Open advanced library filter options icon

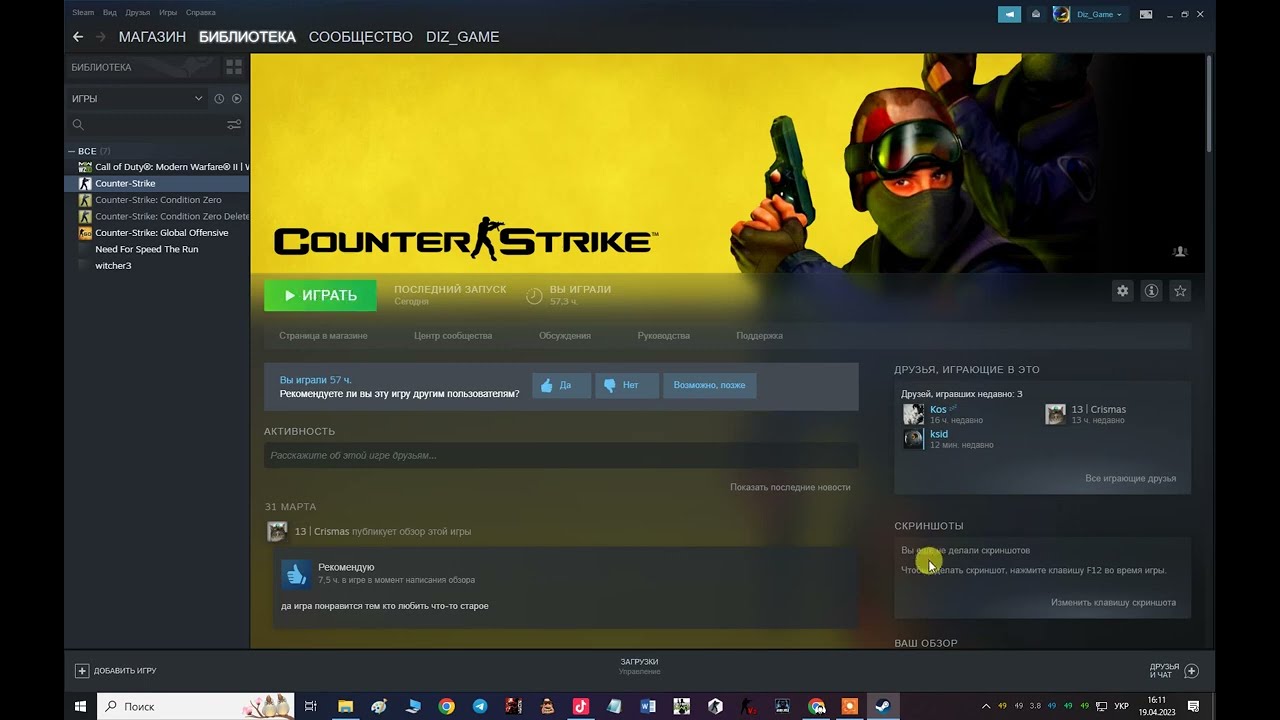pyautogui.click(x=234, y=125)
